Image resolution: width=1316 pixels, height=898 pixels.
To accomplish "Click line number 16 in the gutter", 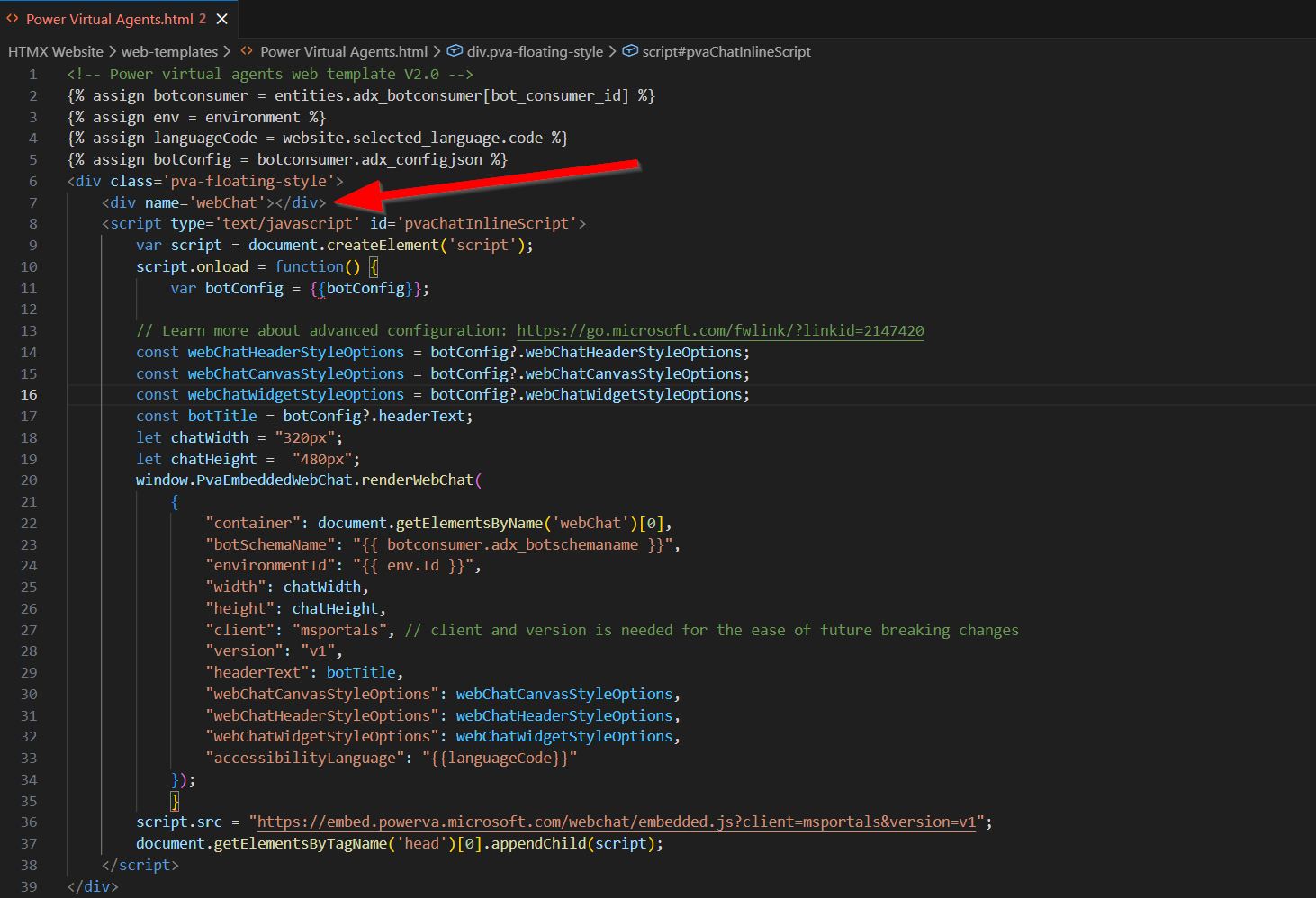I will tap(28, 394).
